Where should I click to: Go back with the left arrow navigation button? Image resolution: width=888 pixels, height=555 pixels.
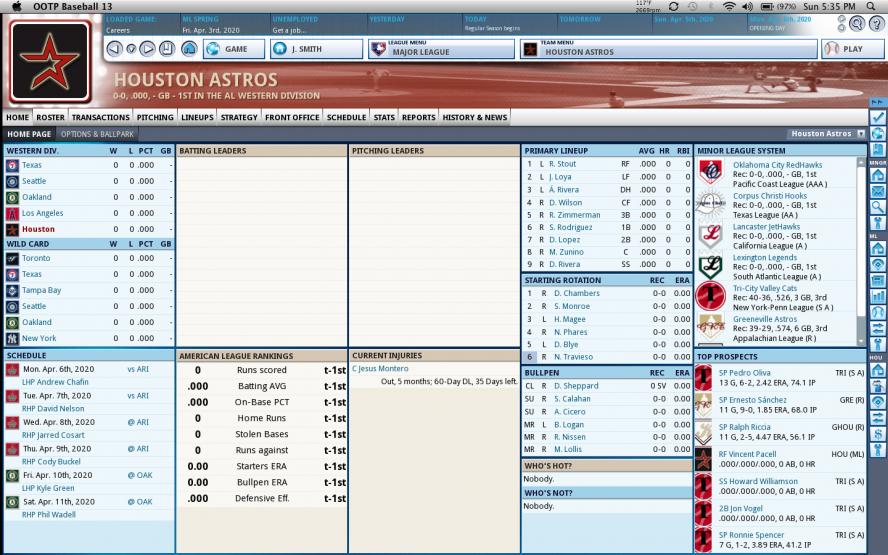click(x=114, y=49)
